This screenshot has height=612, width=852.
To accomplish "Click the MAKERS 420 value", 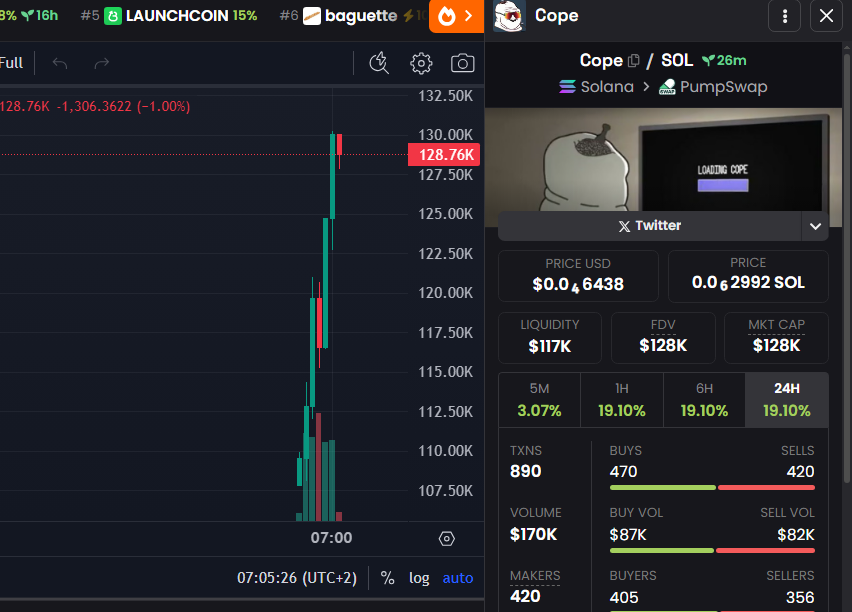I will [x=525, y=596].
